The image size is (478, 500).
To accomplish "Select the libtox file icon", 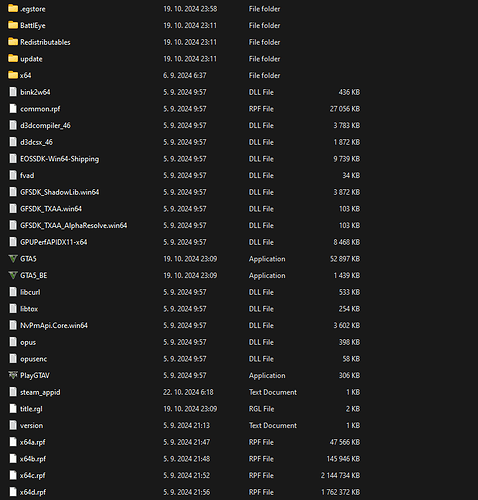I will coord(13,309).
